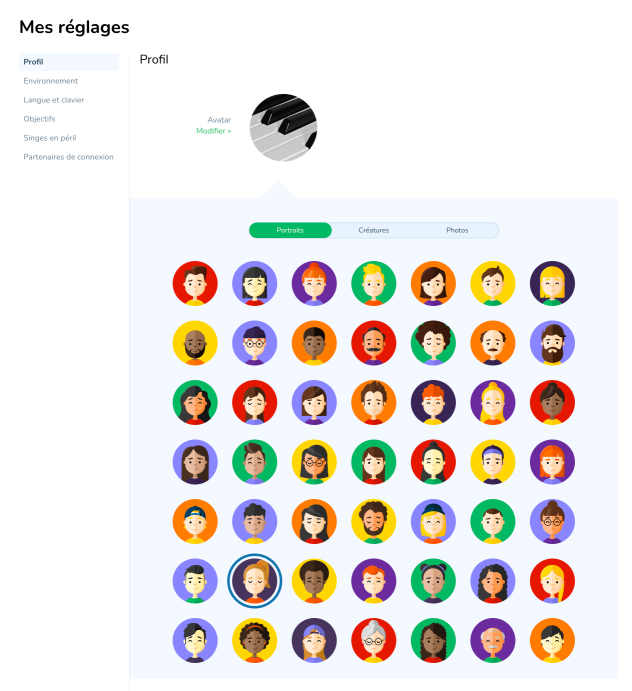632x691 pixels.
Task: Choose the elderly bald man on purple avatar
Action: point(493,640)
